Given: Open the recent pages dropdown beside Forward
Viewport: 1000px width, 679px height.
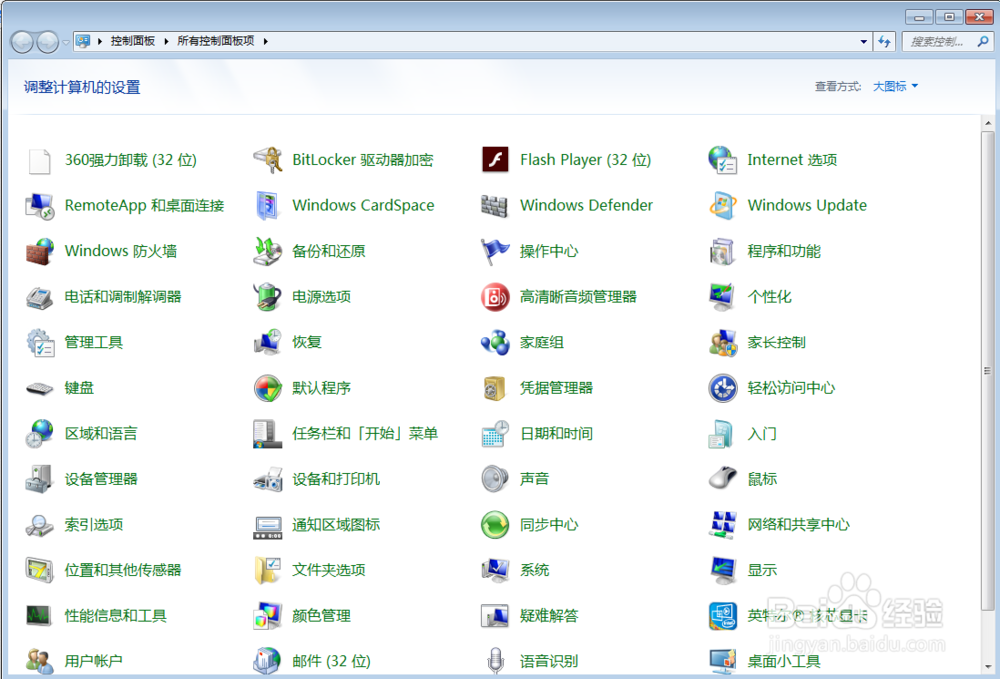Looking at the screenshot, I should (x=66, y=43).
